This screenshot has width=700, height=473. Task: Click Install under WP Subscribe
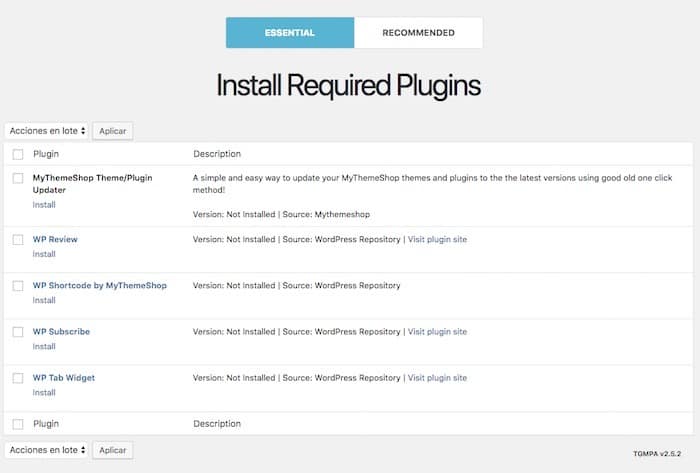(44, 346)
